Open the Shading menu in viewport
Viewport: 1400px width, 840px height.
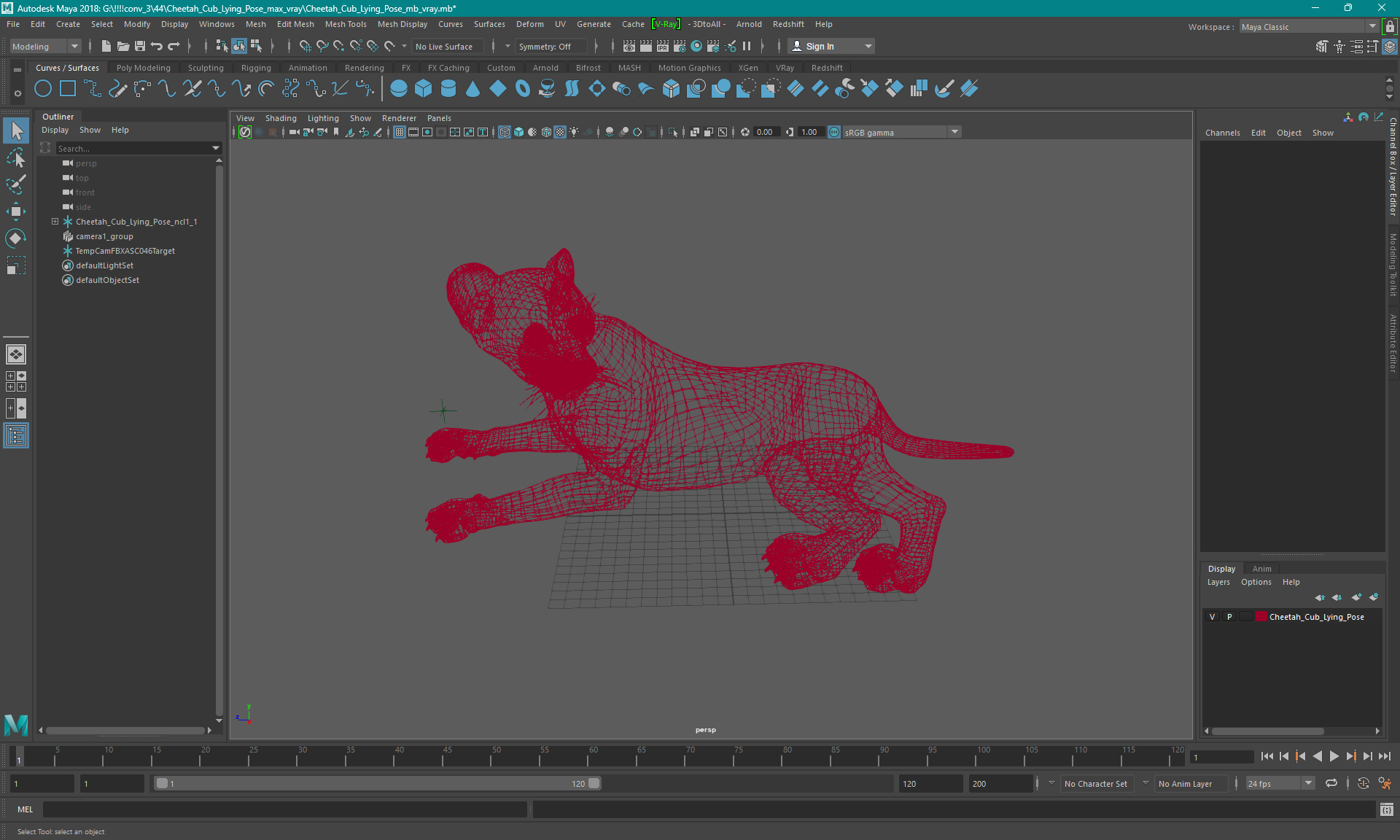(280, 117)
